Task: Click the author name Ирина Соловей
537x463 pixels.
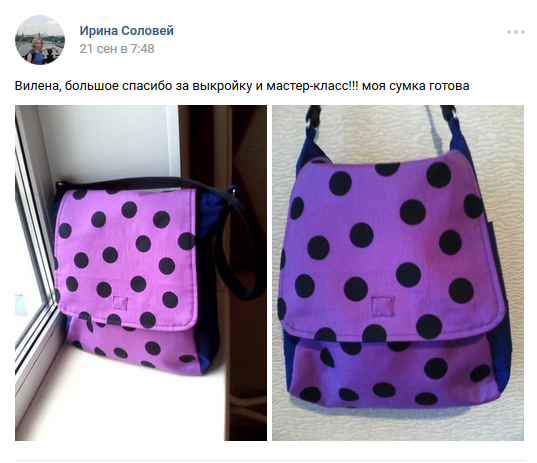Action: pyautogui.click(x=127, y=31)
